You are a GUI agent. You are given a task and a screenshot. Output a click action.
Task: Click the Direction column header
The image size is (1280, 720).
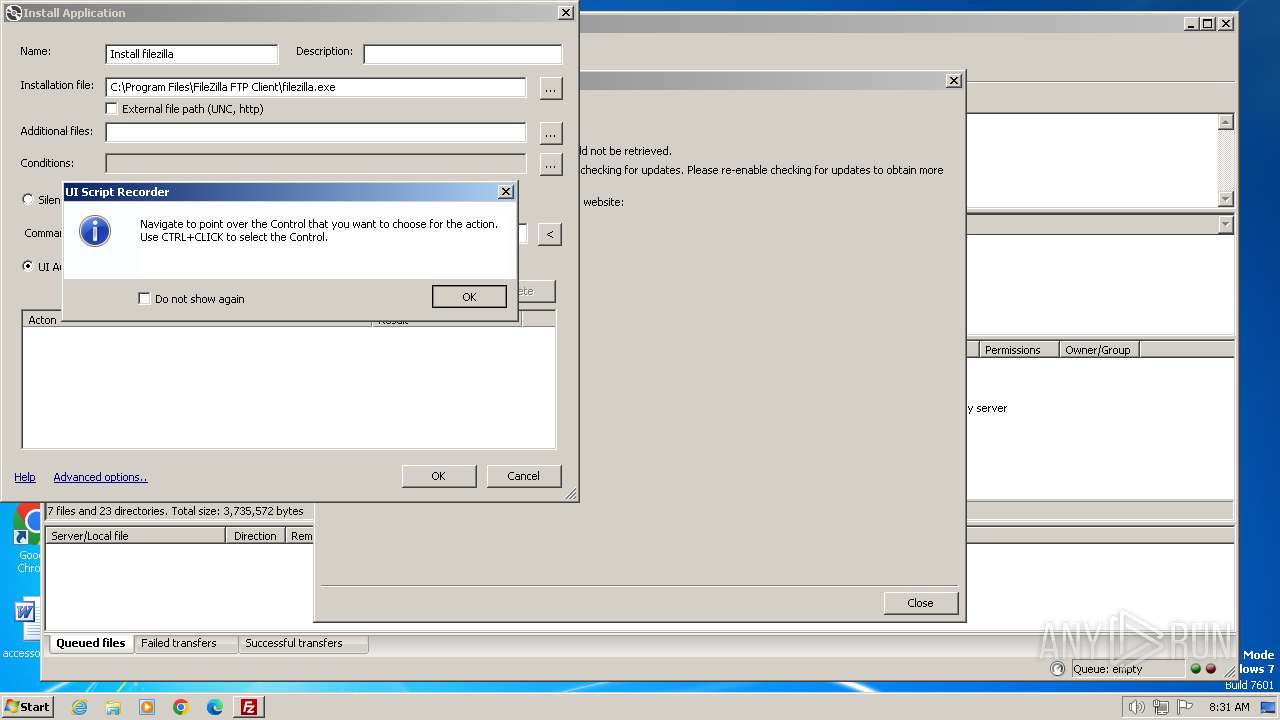[x=255, y=536]
